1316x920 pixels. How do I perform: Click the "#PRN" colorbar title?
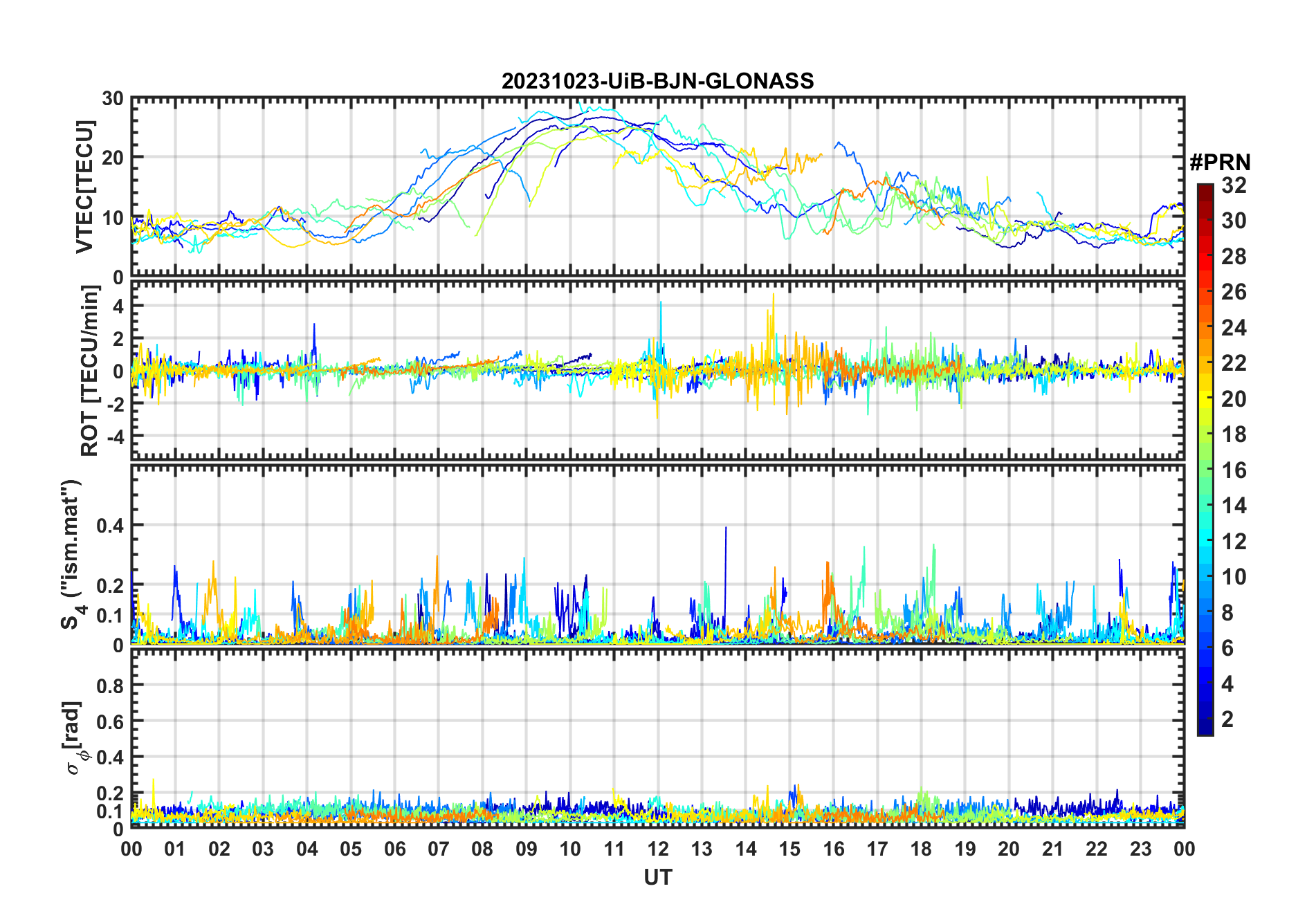coord(1220,163)
